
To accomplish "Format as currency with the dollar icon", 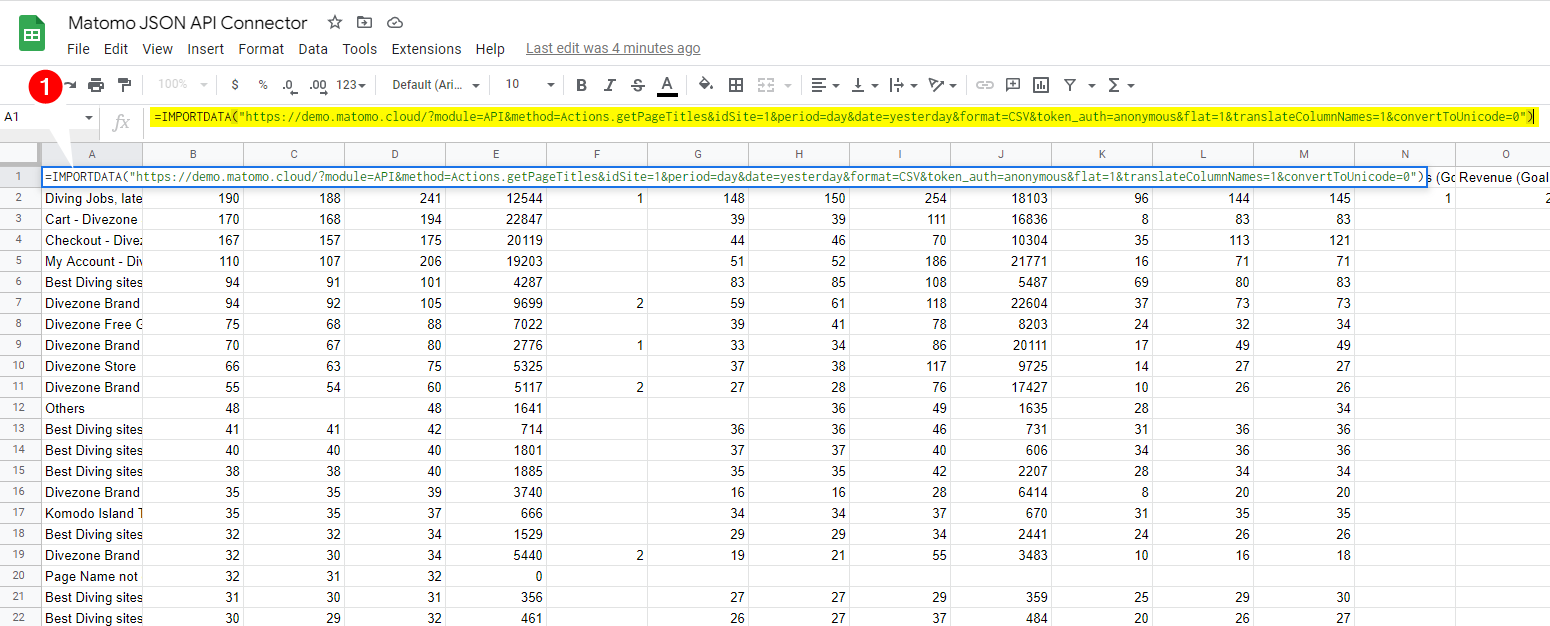I will (x=235, y=85).
